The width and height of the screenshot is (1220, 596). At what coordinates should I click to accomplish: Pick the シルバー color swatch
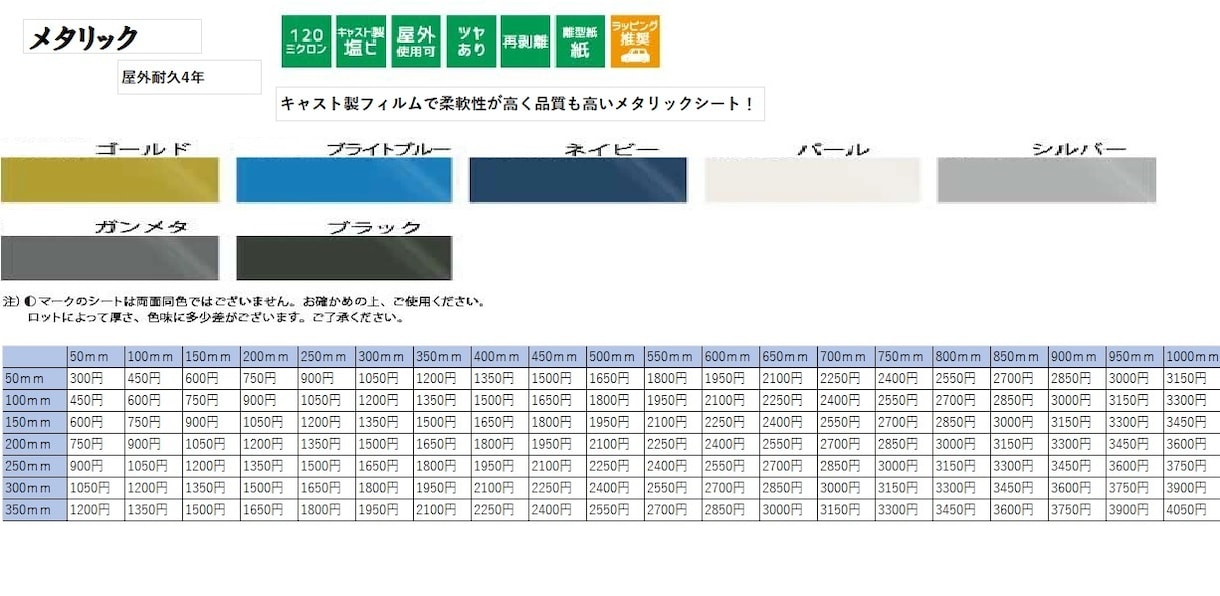(x=1046, y=180)
